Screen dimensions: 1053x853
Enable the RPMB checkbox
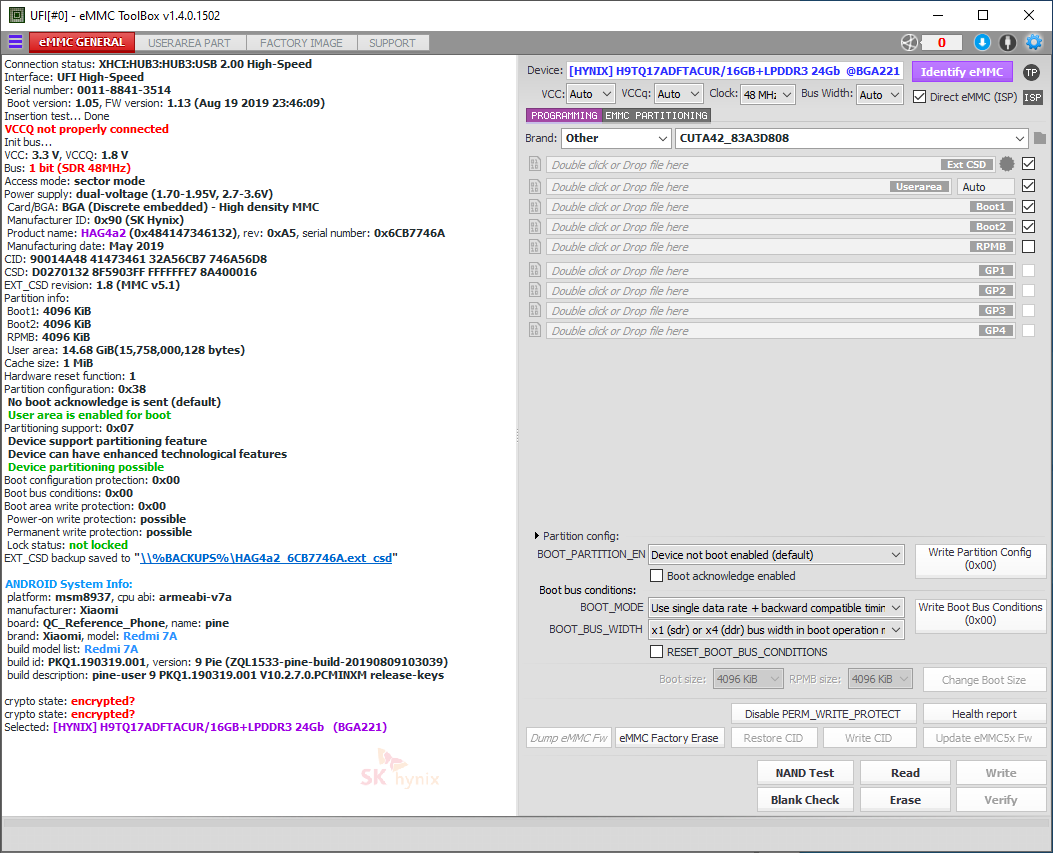pos(1028,246)
